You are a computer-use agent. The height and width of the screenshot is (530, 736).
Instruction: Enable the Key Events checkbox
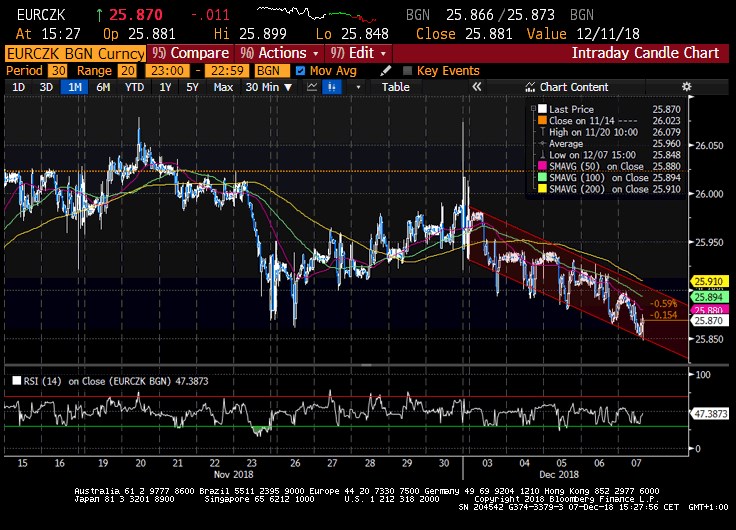click(407, 71)
